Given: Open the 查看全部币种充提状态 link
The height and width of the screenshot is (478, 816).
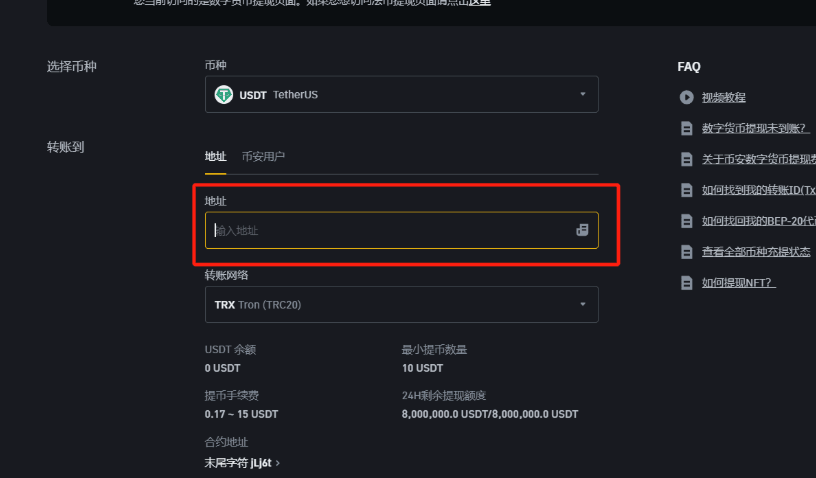Looking at the screenshot, I should coord(756,252).
